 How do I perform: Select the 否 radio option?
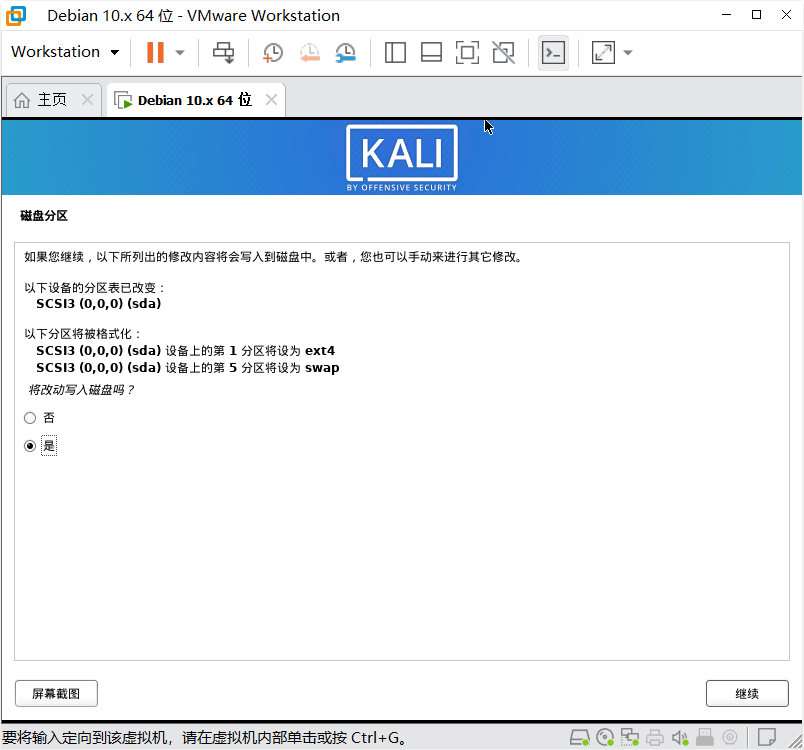[x=30, y=418]
